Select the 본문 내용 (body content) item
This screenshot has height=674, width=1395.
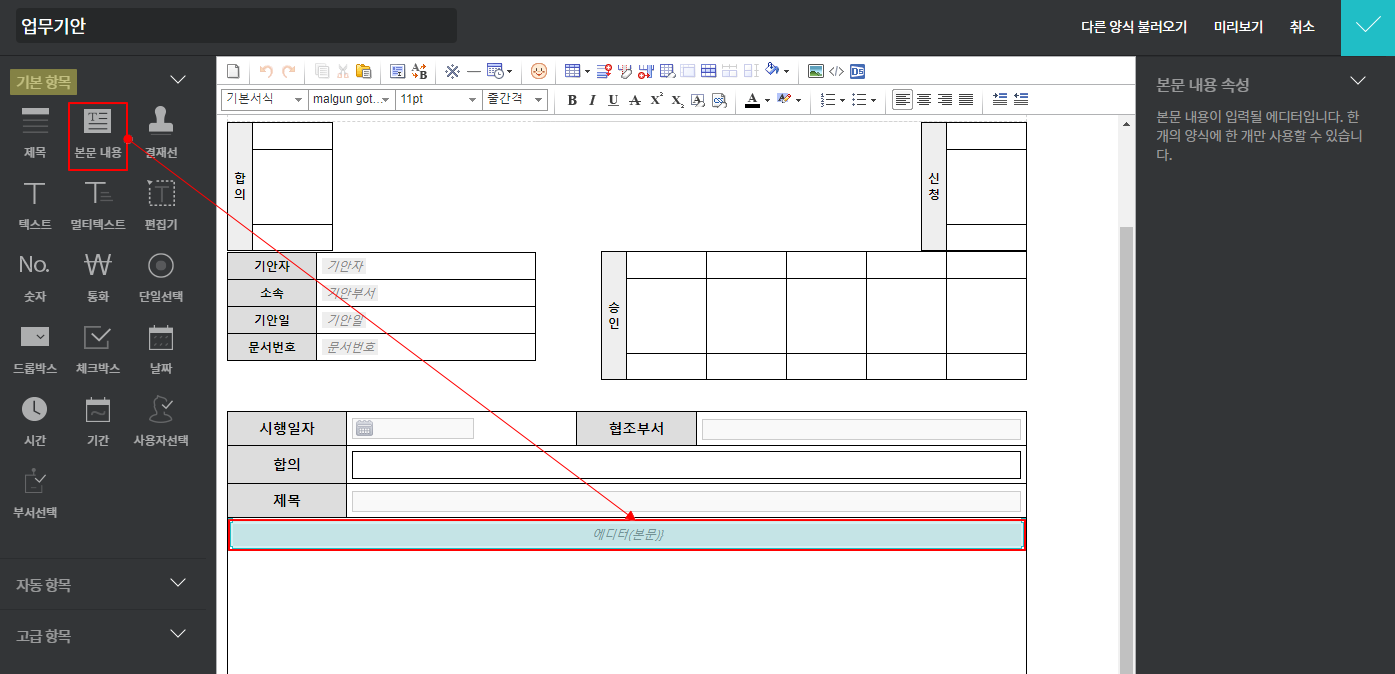click(97, 134)
